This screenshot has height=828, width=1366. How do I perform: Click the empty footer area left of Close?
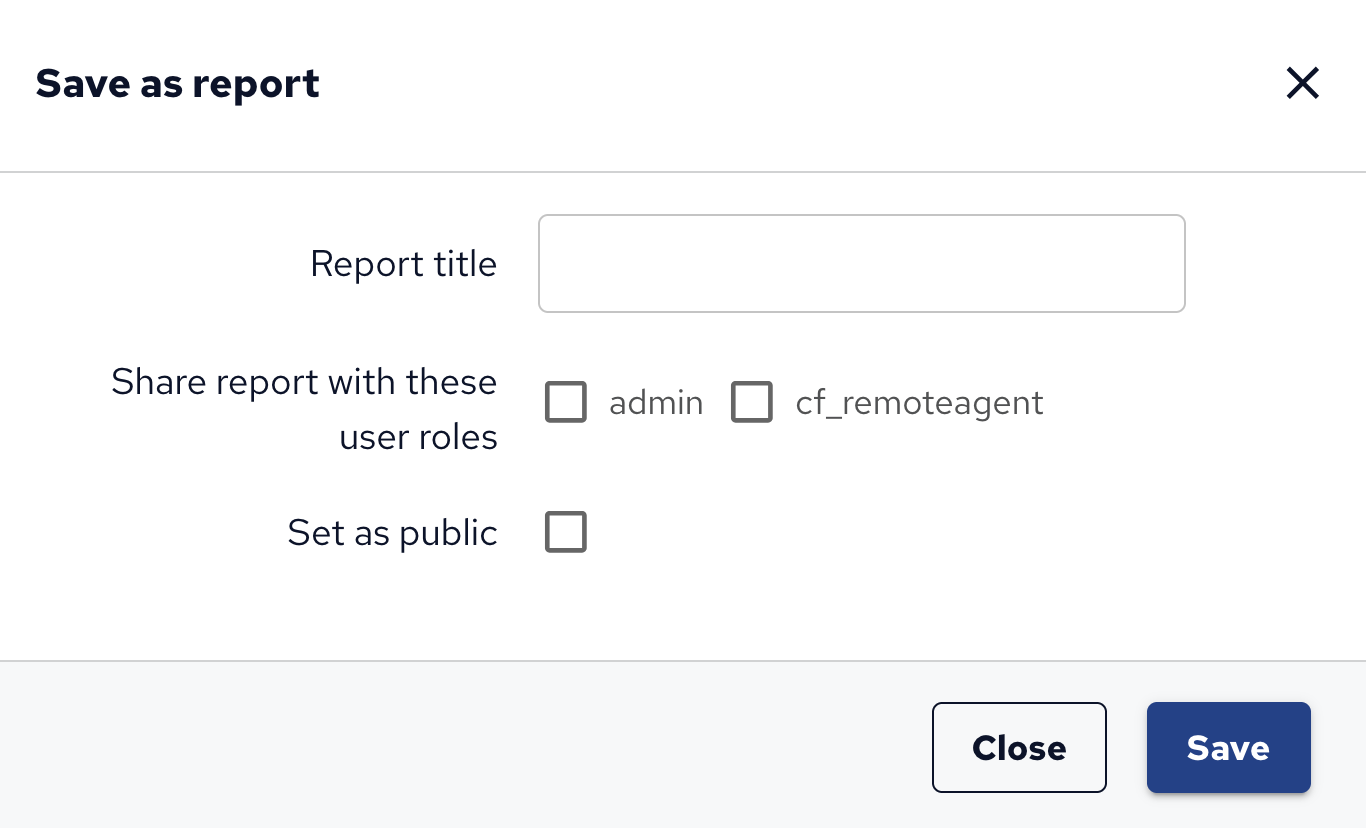[x=450, y=746]
